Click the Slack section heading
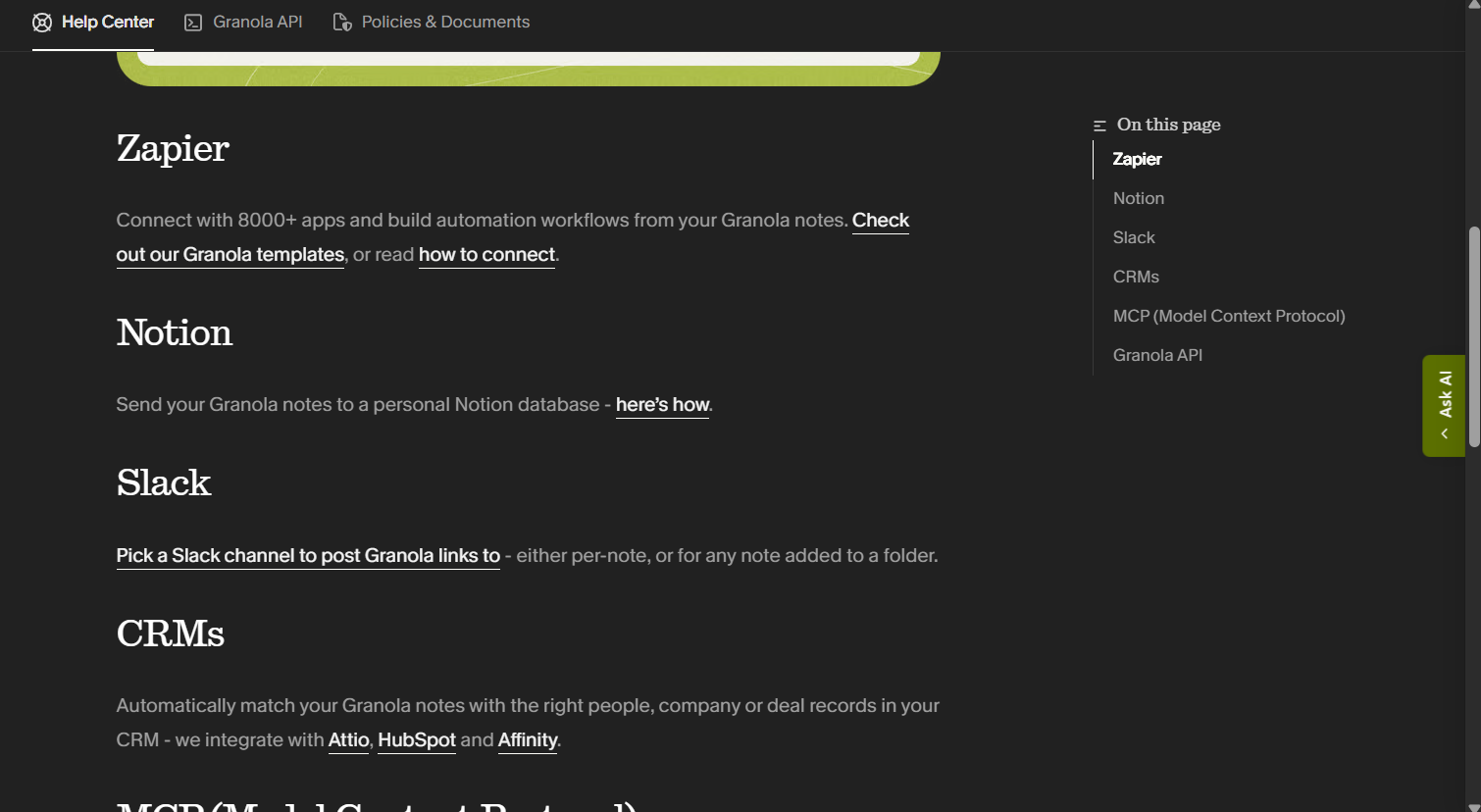Image resolution: width=1481 pixels, height=812 pixels. [164, 482]
